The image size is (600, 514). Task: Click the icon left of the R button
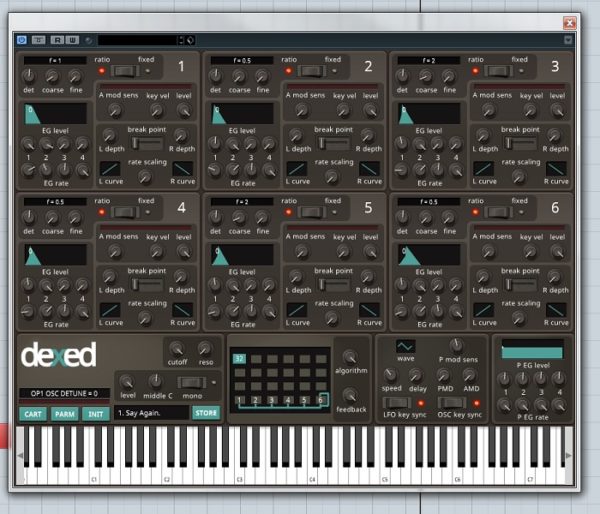[39, 40]
